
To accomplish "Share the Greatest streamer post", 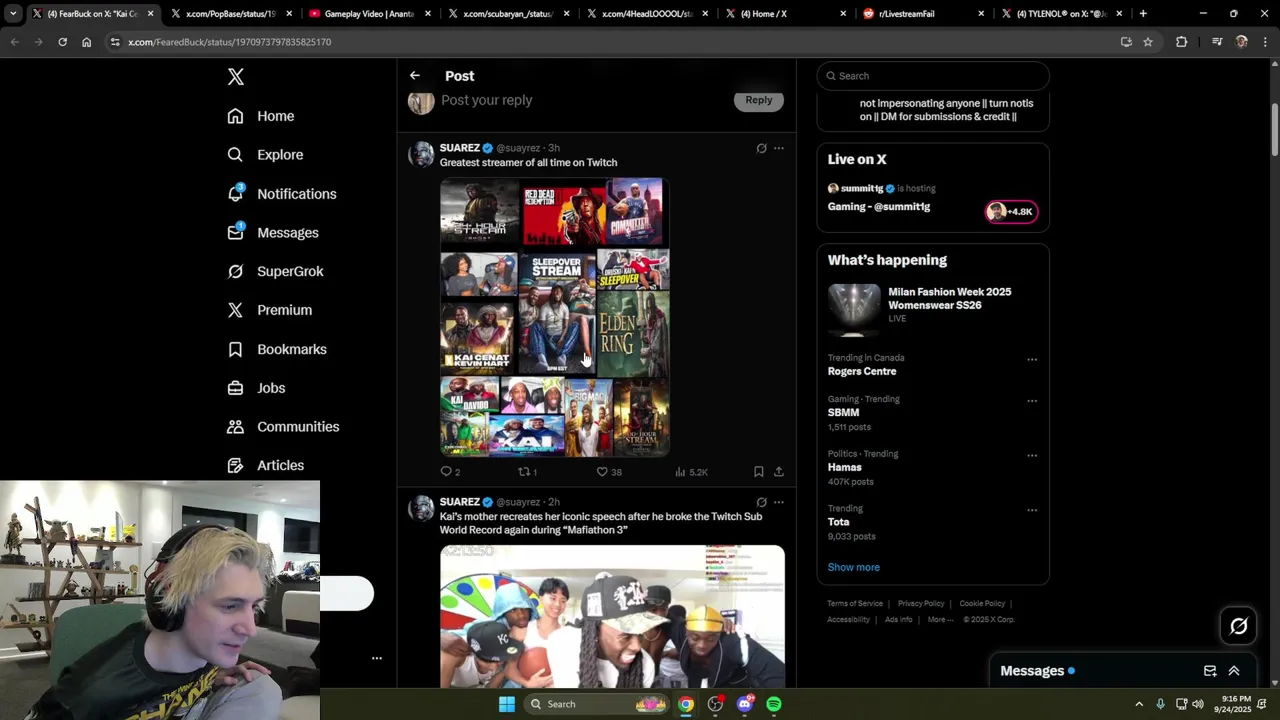I will pyautogui.click(x=779, y=472).
